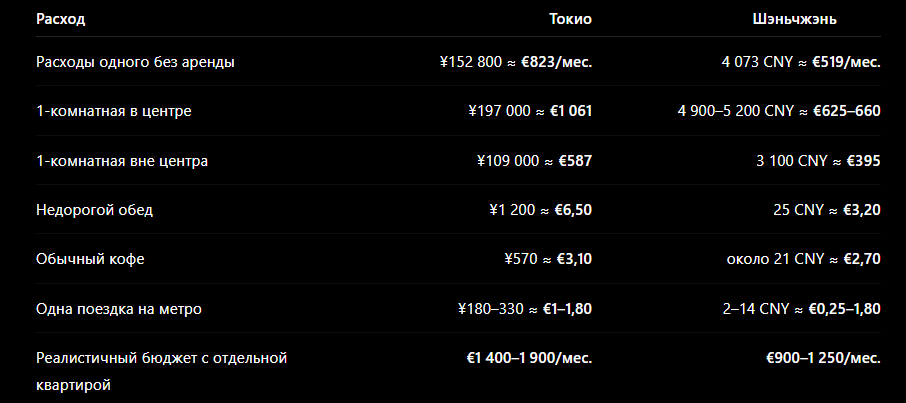Select the 'Недорогой обед' row label
Image resolution: width=906 pixels, height=403 pixels.
pyautogui.click(x=94, y=210)
